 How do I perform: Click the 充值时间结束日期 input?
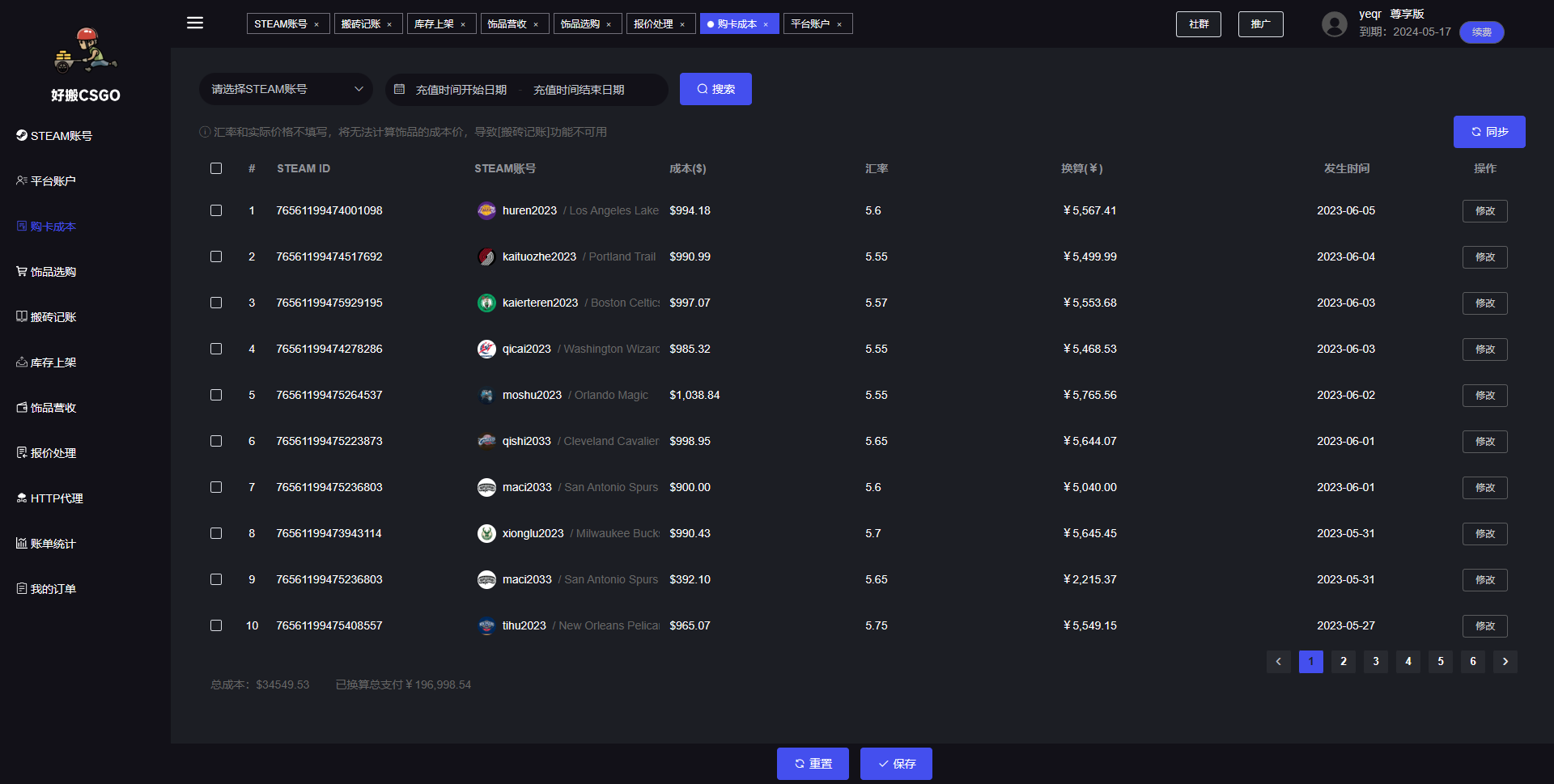(579, 90)
